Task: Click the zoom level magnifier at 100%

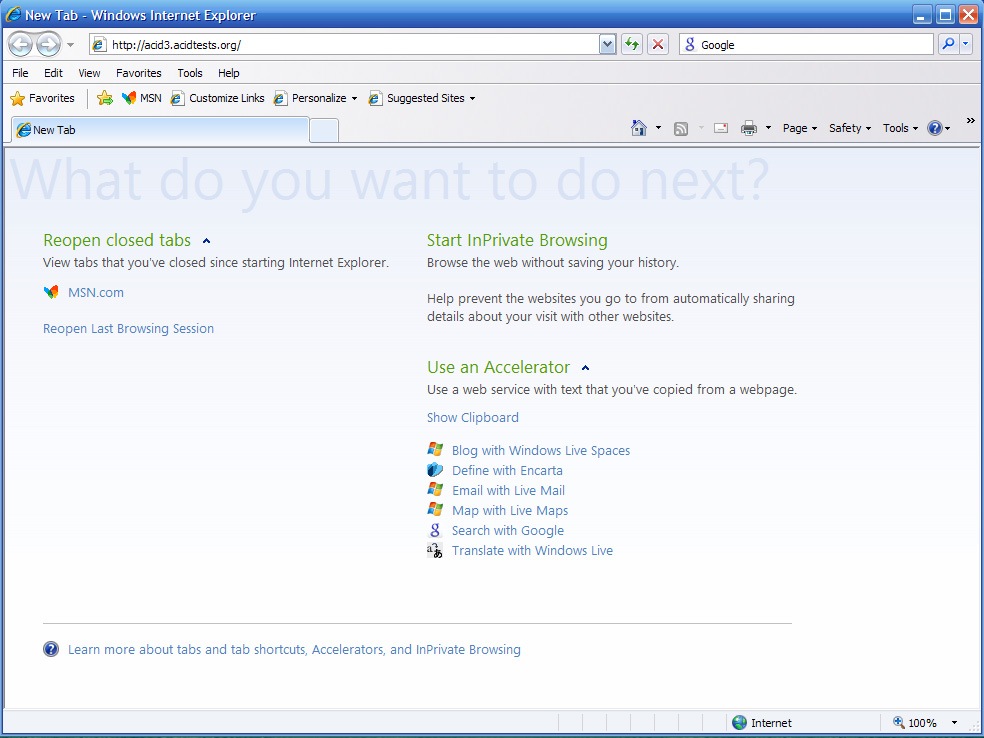Action: point(899,723)
